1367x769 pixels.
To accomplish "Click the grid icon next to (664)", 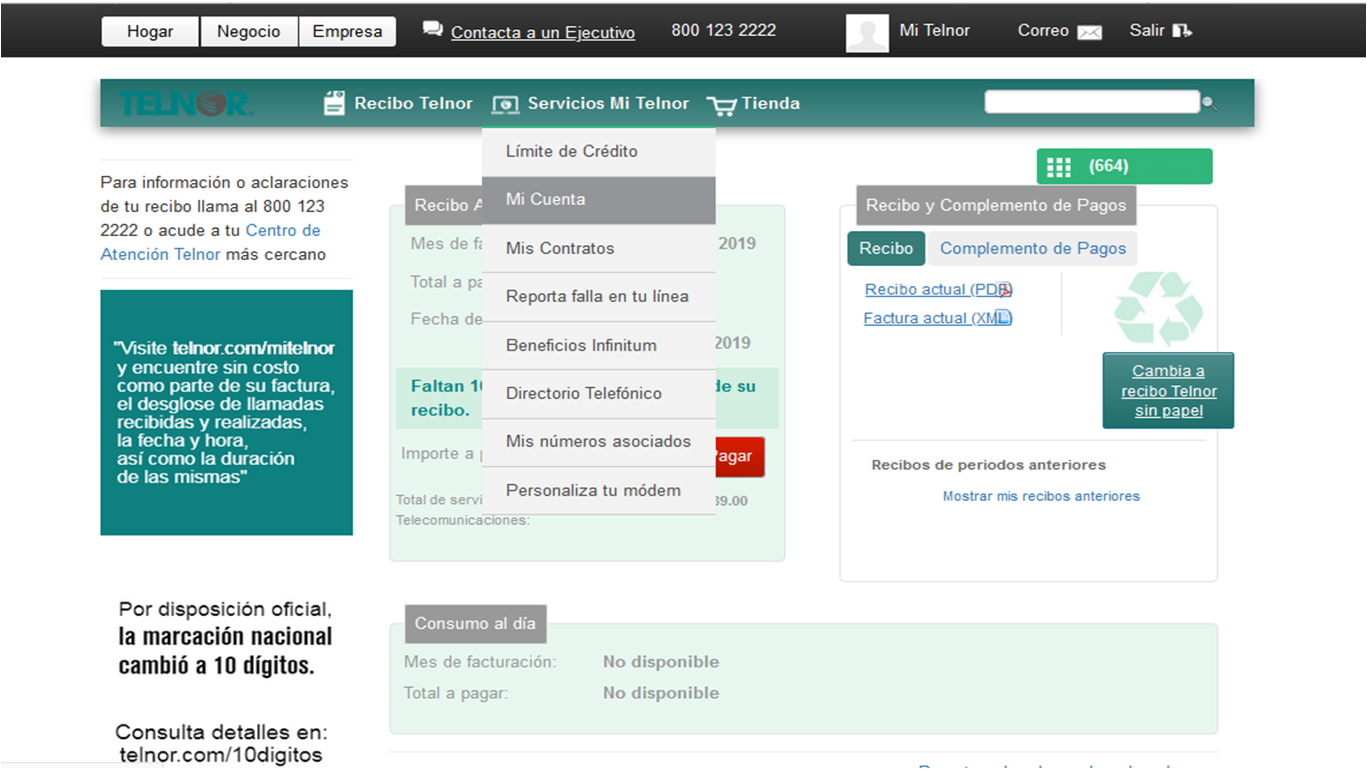I will tap(1059, 167).
